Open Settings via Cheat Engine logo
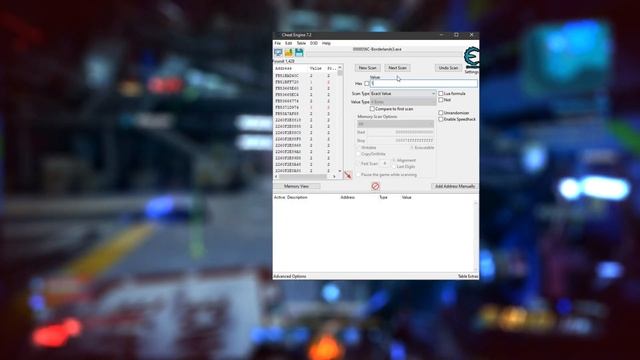This screenshot has height=360, width=640. pyautogui.click(x=471, y=58)
